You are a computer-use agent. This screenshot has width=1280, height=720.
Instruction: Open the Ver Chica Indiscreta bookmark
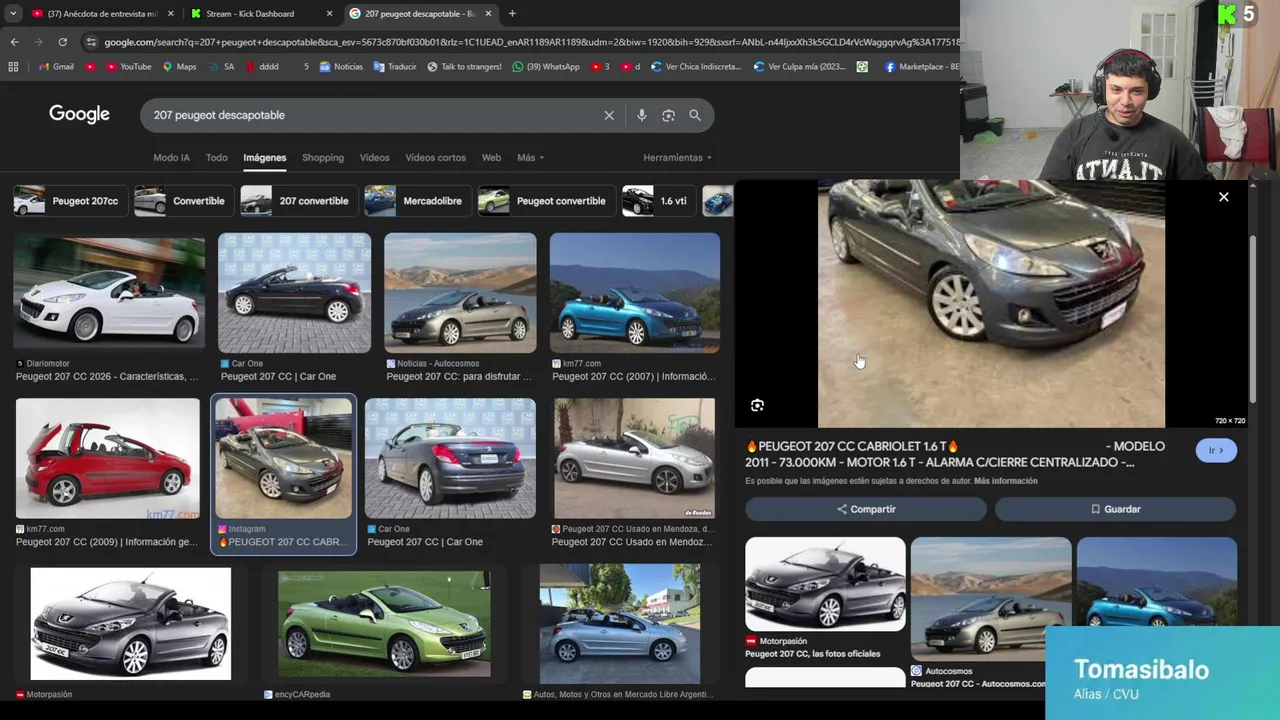[x=696, y=67]
